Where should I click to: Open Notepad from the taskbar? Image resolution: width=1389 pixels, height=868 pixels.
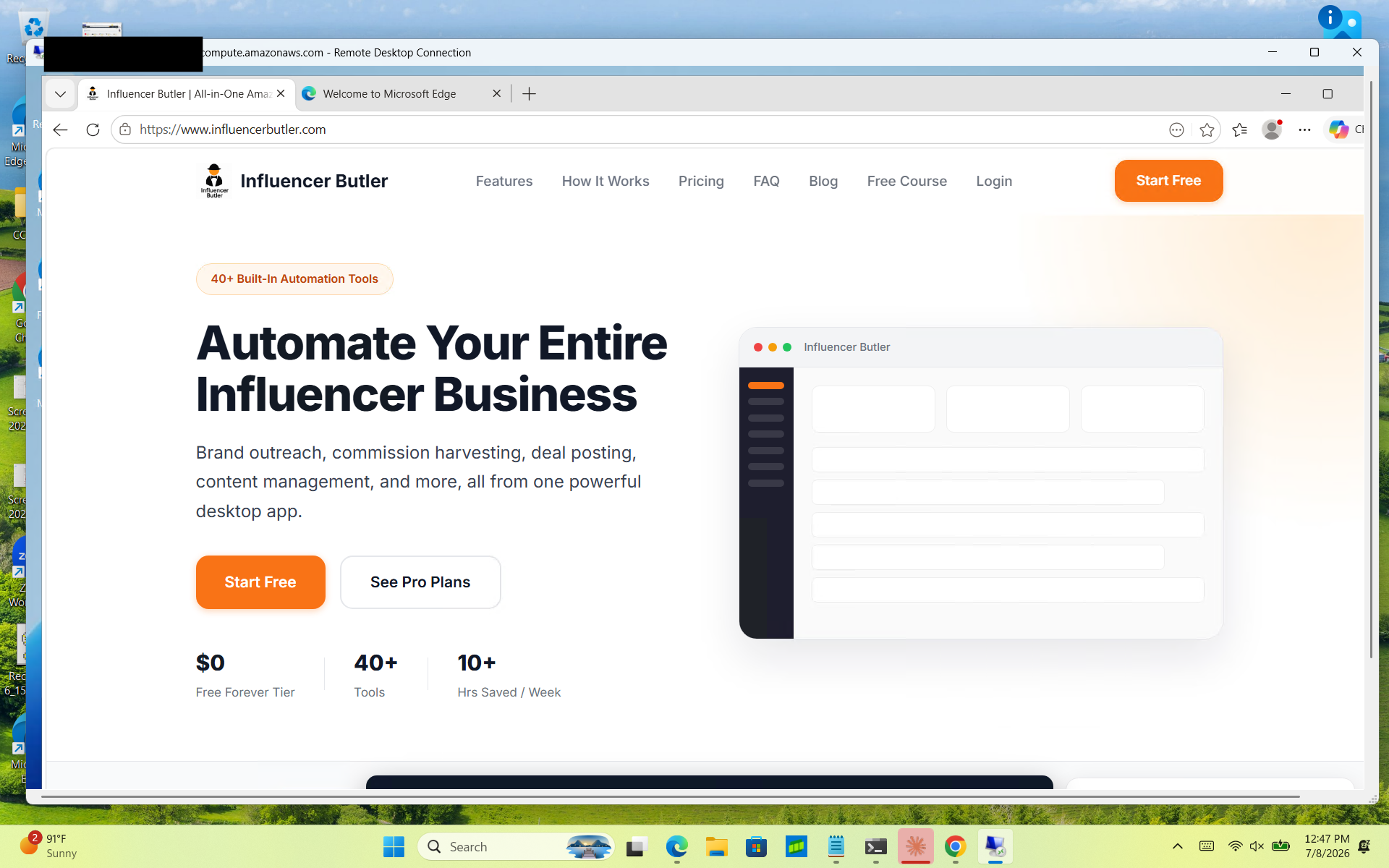[836, 846]
